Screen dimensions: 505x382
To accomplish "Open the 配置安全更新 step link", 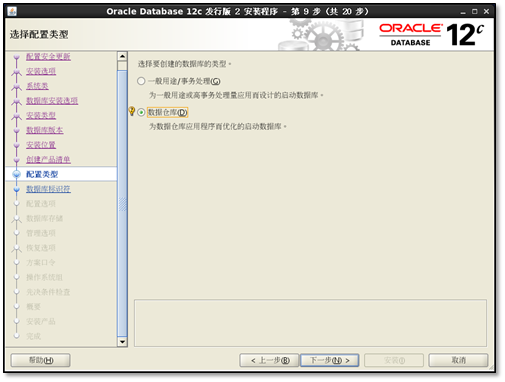I will pos(48,56).
